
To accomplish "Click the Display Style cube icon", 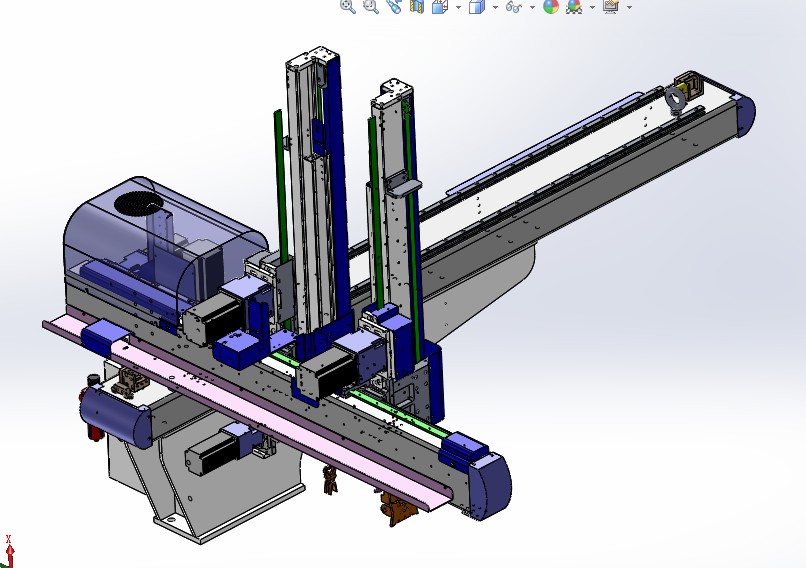I will coord(477,7).
